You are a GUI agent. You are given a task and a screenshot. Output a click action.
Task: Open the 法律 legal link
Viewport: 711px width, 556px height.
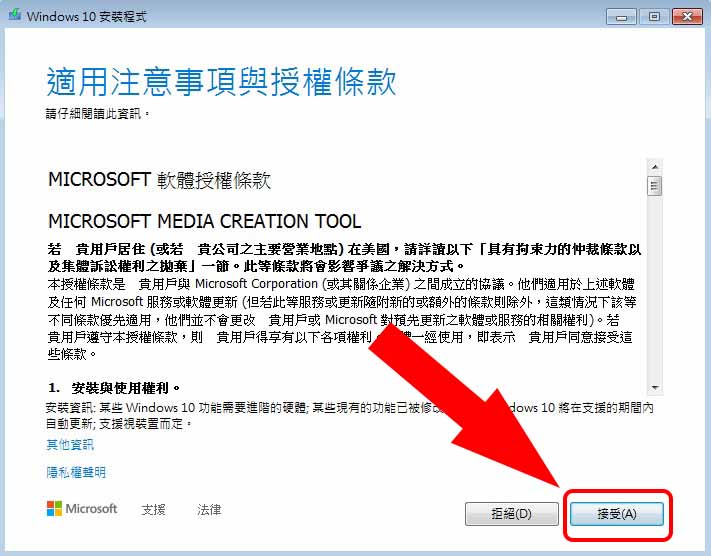209,510
